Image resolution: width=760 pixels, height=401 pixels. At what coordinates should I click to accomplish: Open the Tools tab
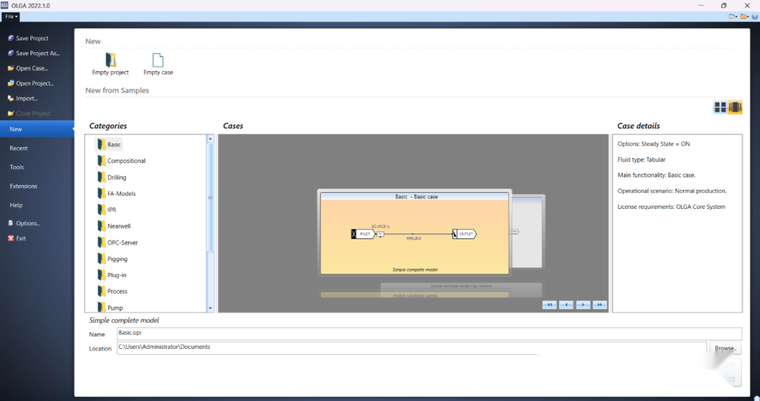(17, 167)
